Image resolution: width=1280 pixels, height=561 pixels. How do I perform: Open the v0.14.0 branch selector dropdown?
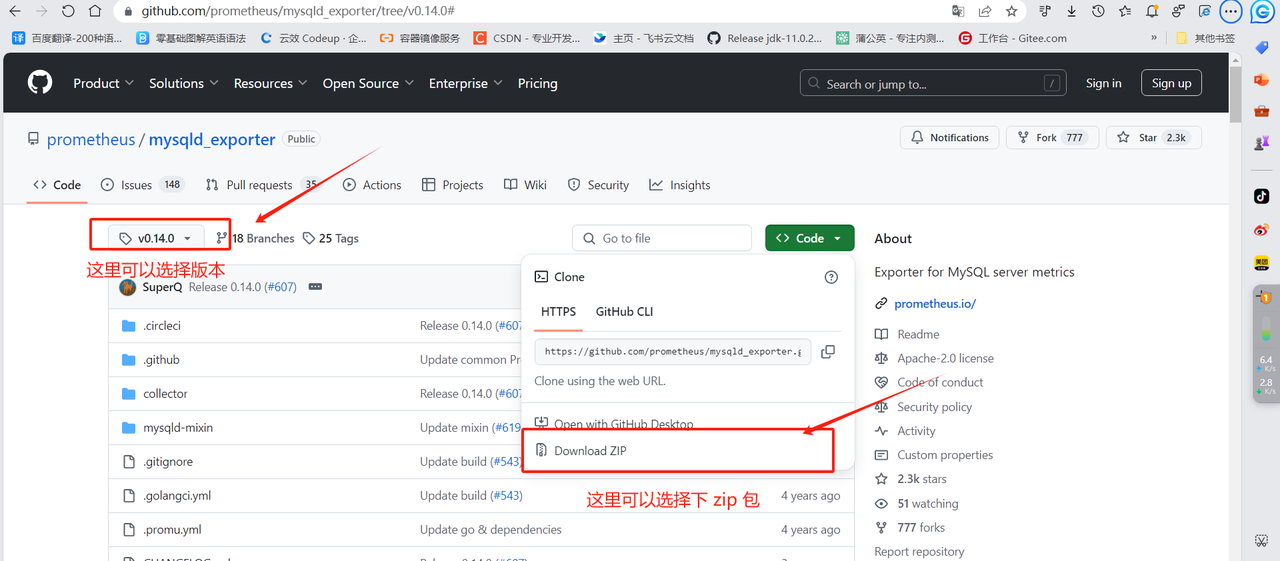pyautogui.click(x=156, y=238)
